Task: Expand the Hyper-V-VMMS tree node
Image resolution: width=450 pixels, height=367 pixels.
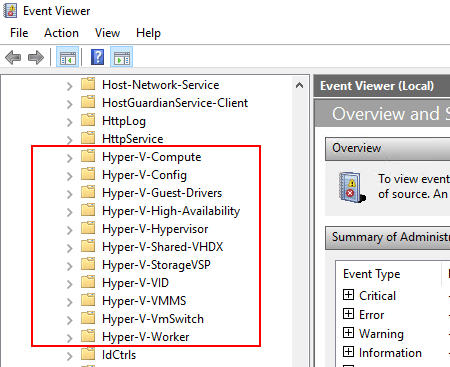Action: [69, 302]
